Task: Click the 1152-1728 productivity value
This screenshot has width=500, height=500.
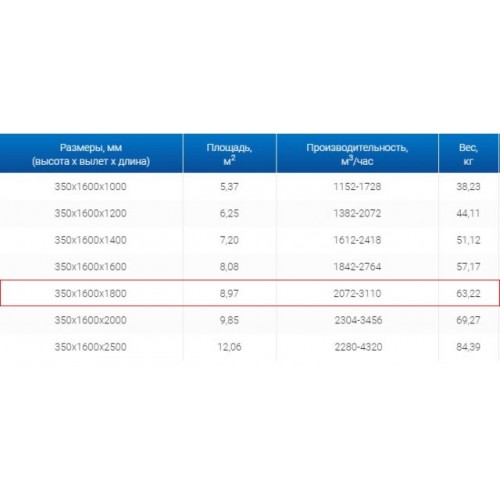Action: click(357, 187)
